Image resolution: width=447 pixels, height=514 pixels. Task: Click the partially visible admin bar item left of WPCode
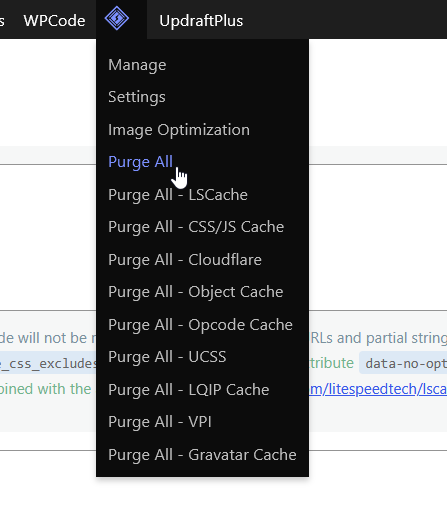pos(2,21)
